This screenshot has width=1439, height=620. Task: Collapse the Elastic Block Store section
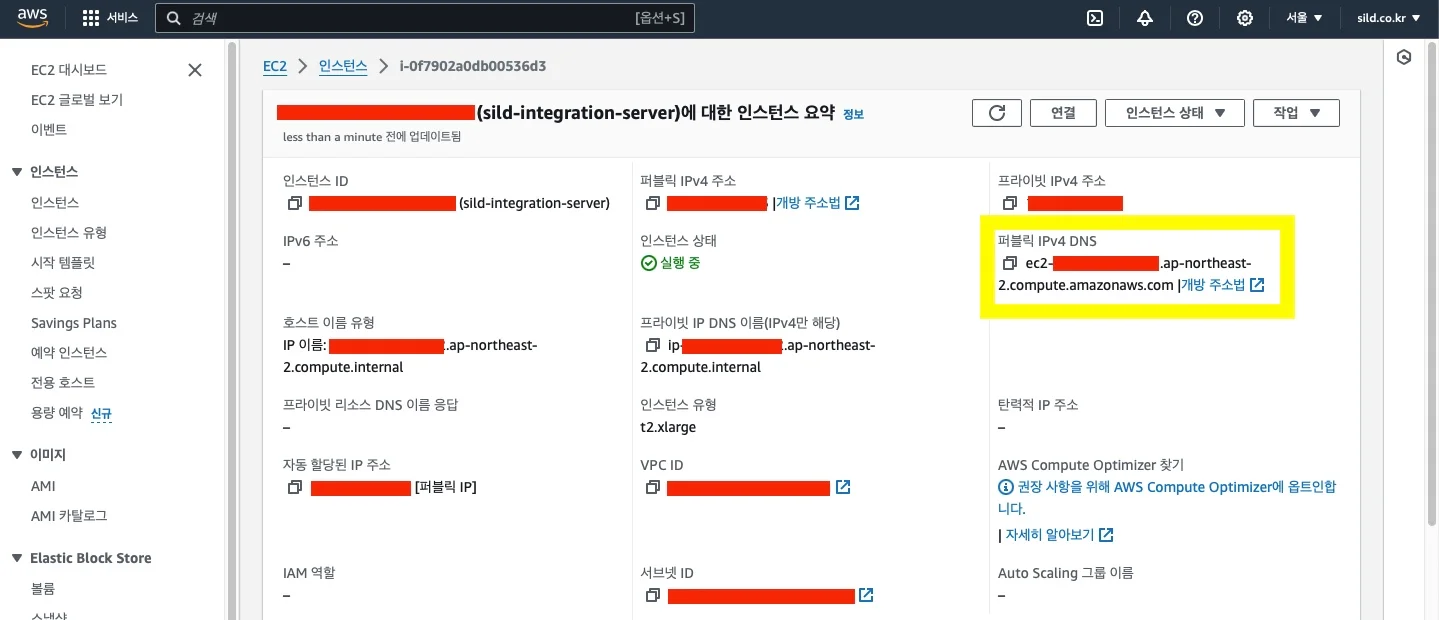coord(16,558)
